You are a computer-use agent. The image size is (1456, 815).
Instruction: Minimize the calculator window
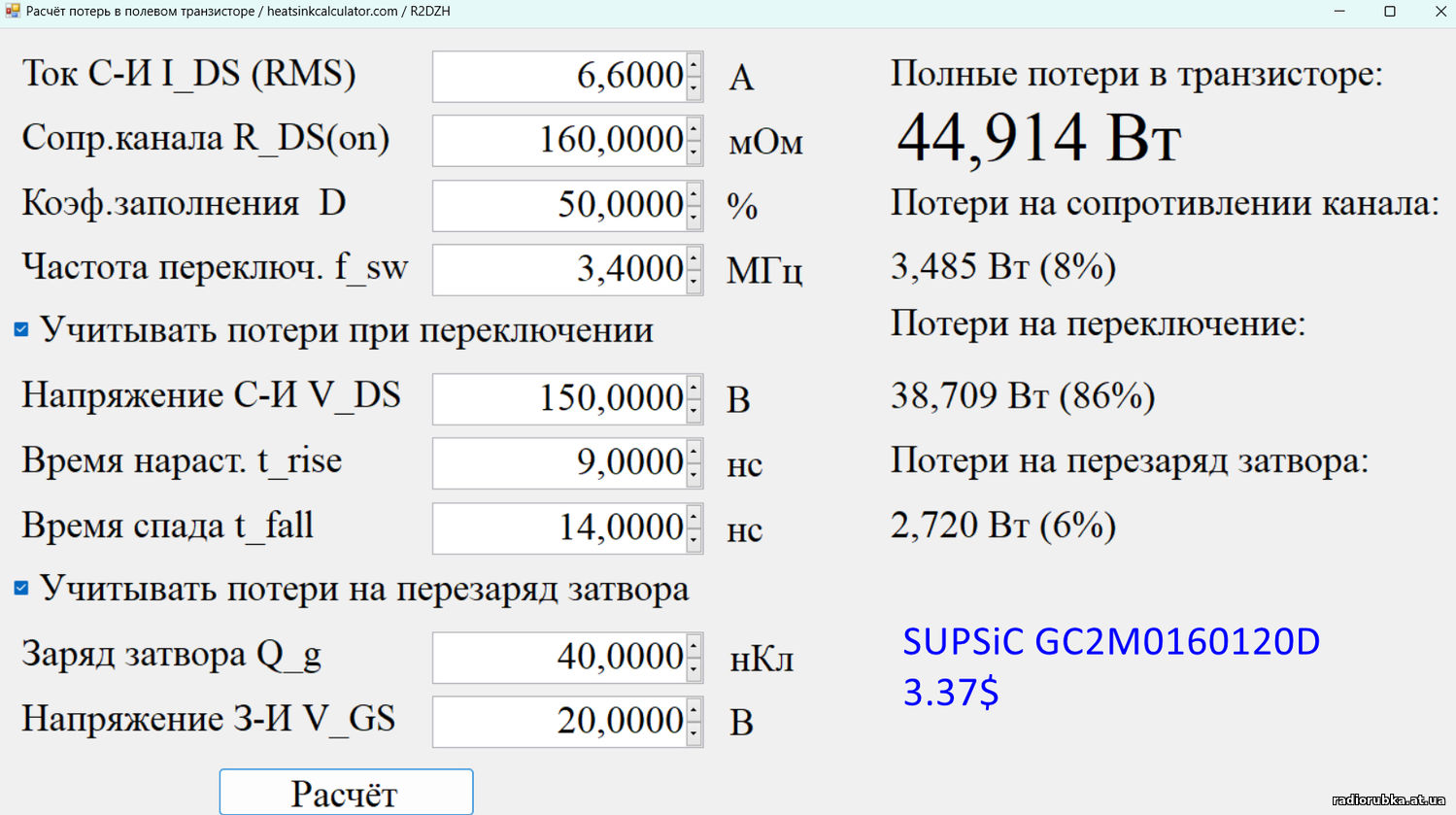coord(1339,12)
